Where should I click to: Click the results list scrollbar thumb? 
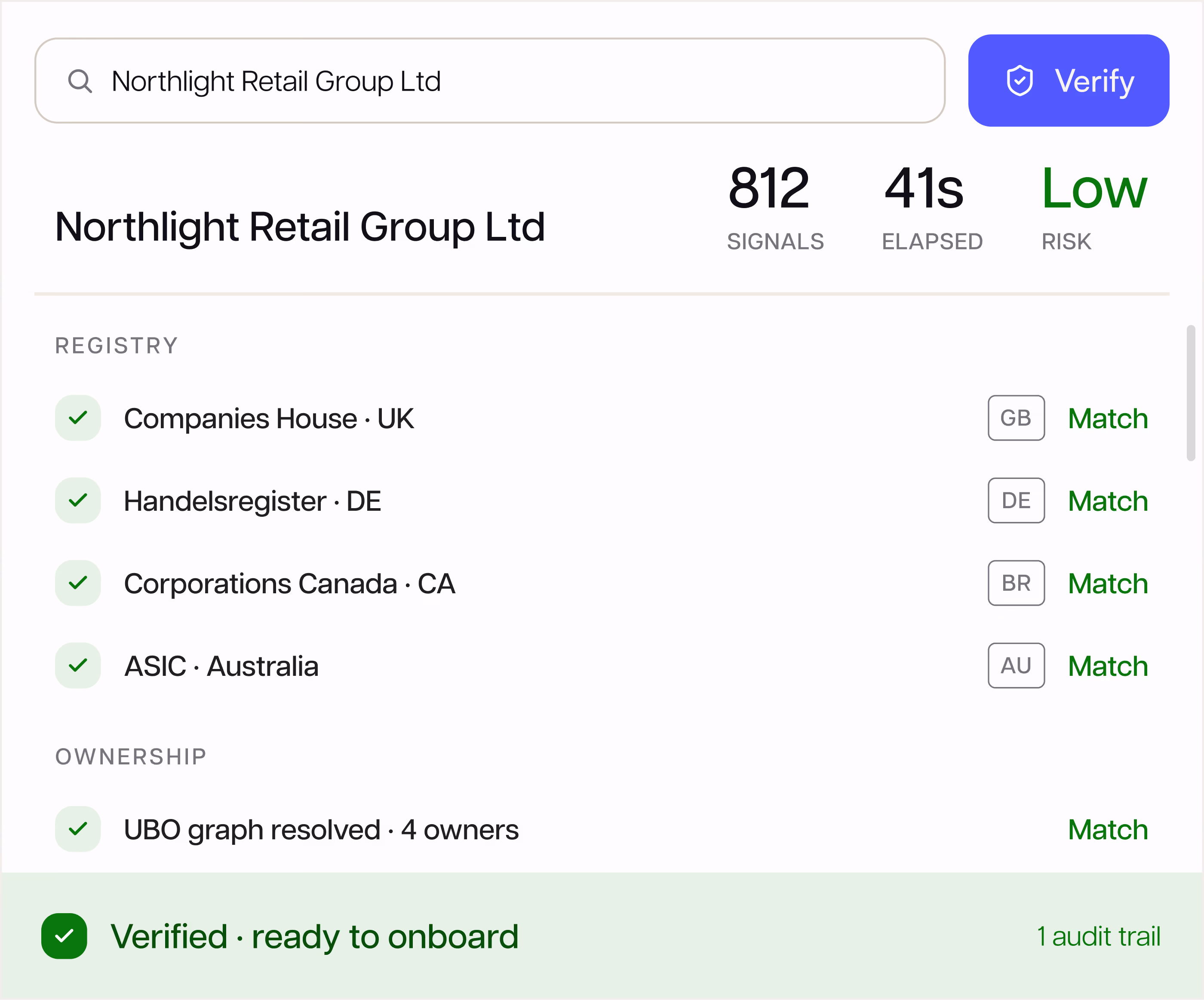(x=1191, y=393)
